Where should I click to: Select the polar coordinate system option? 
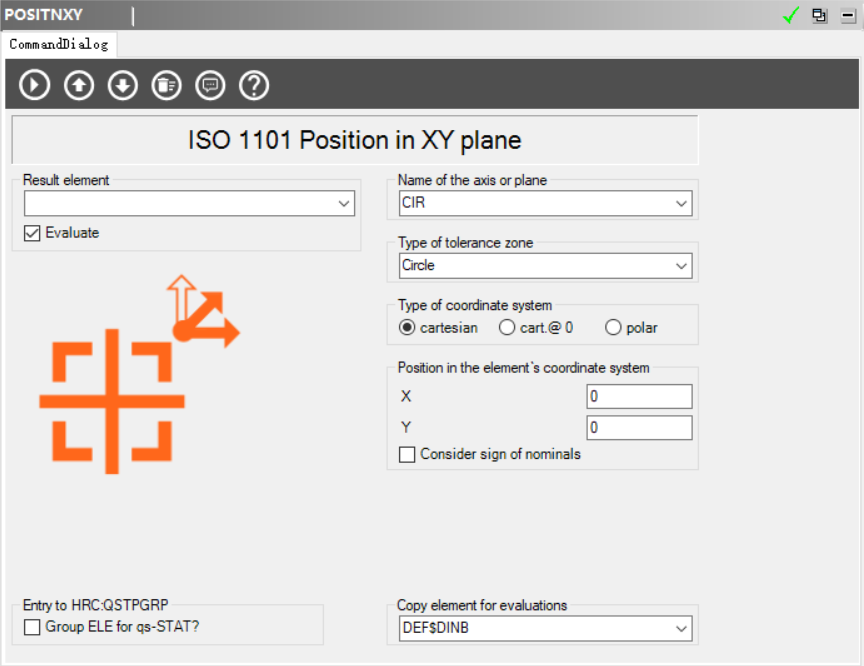(x=613, y=328)
